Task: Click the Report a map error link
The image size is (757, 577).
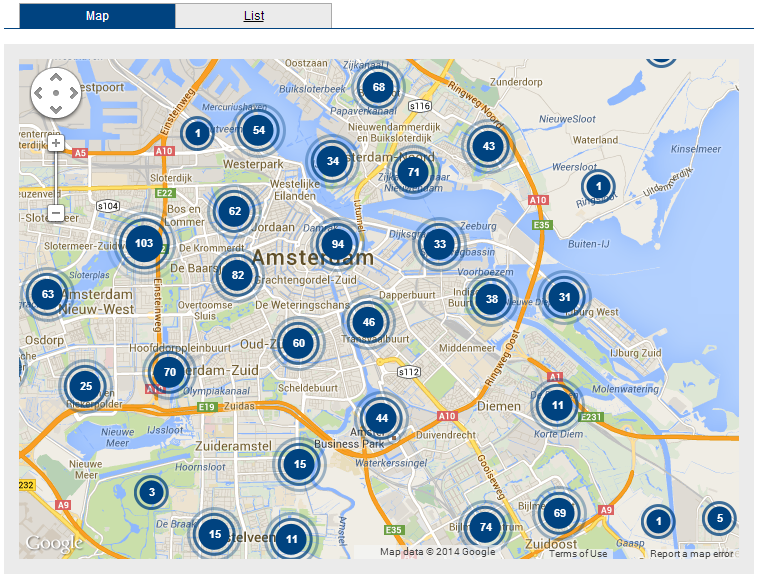Action: pyautogui.click(x=692, y=554)
